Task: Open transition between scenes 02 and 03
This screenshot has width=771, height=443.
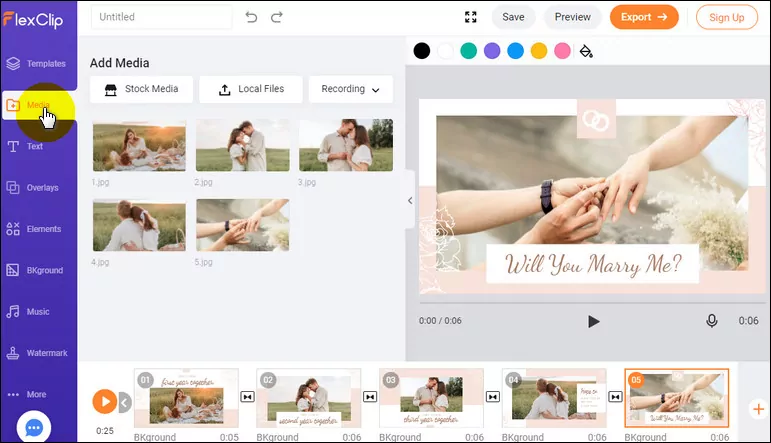Action: [x=370, y=397]
